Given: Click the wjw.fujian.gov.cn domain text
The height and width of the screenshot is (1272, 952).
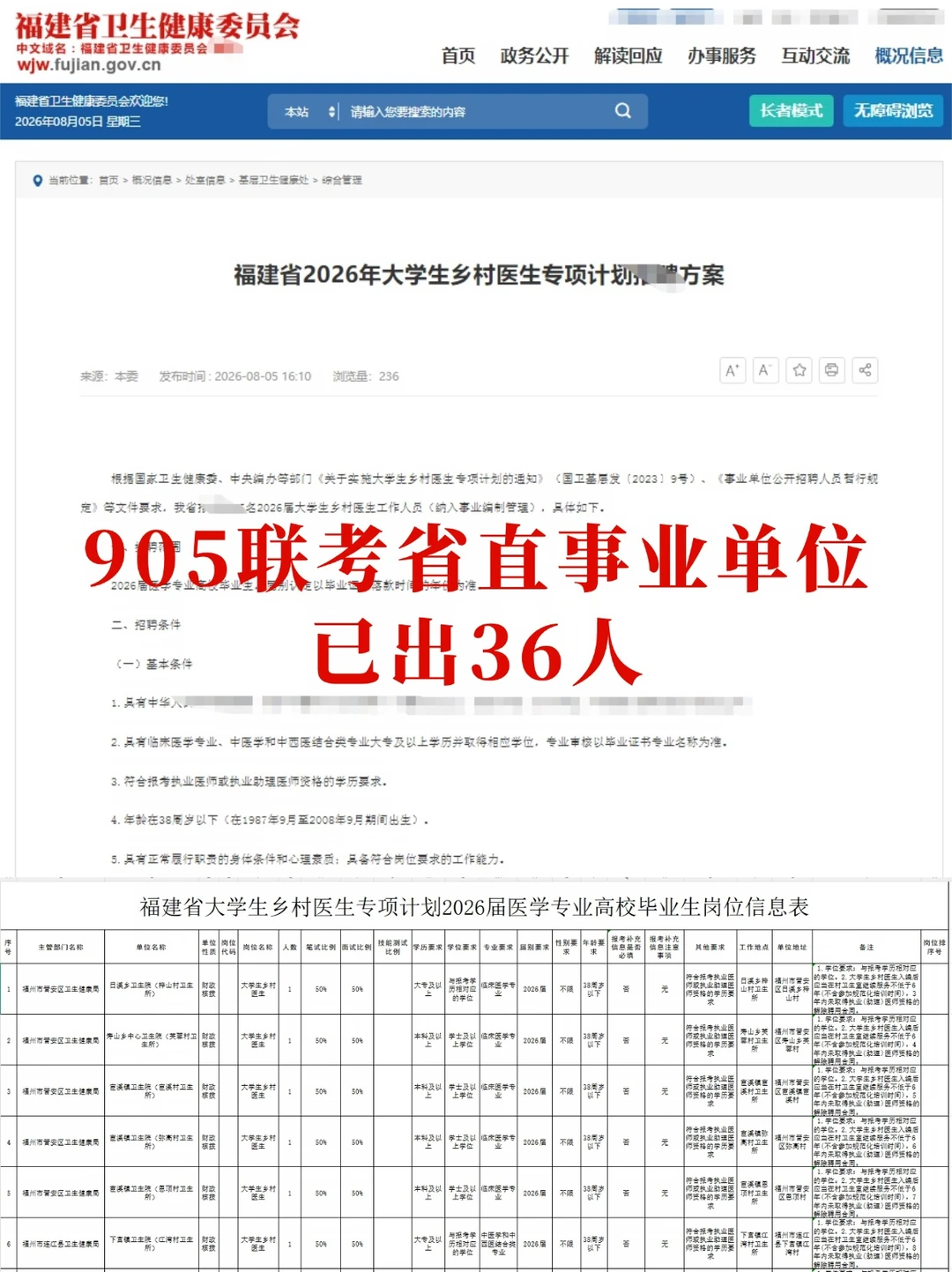Looking at the screenshot, I should pos(89,65).
